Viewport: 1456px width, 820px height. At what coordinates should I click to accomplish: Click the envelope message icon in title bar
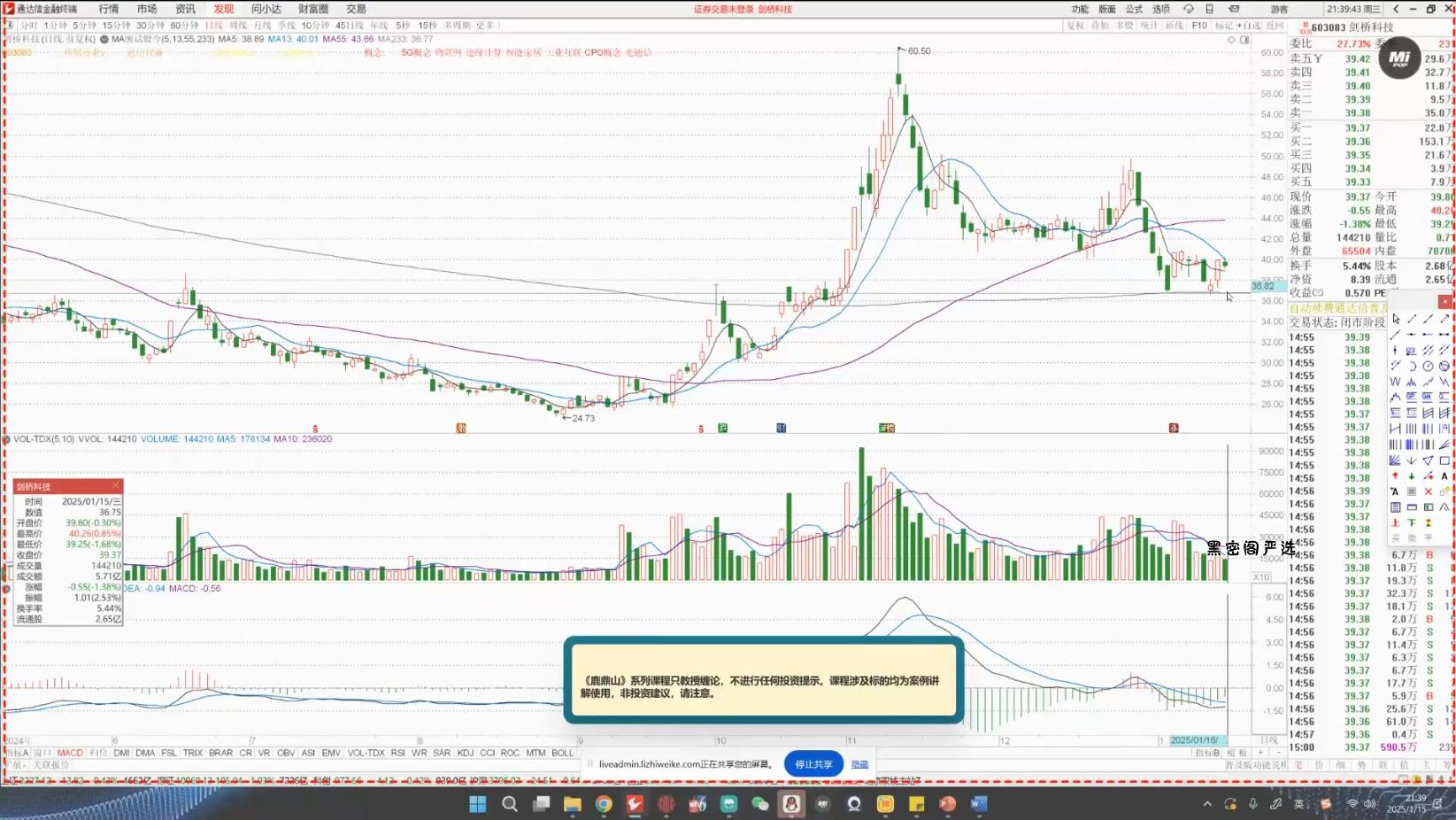point(1234,9)
